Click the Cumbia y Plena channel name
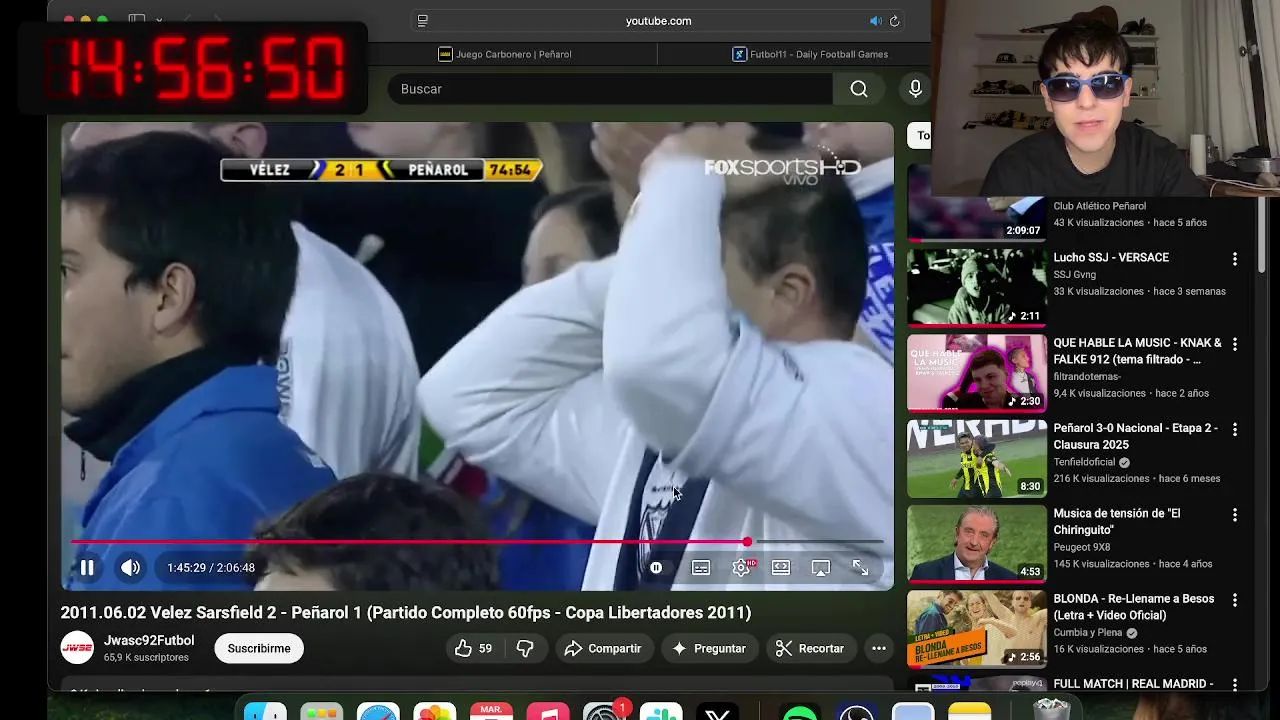The height and width of the screenshot is (720, 1280). pos(1087,633)
